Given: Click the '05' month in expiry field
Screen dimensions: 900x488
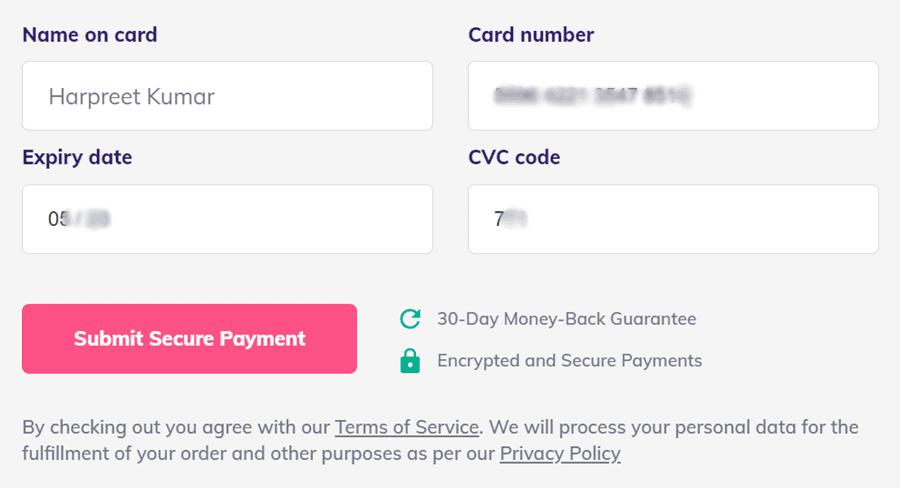Looking at the screenshot, I should click(59, 219).
